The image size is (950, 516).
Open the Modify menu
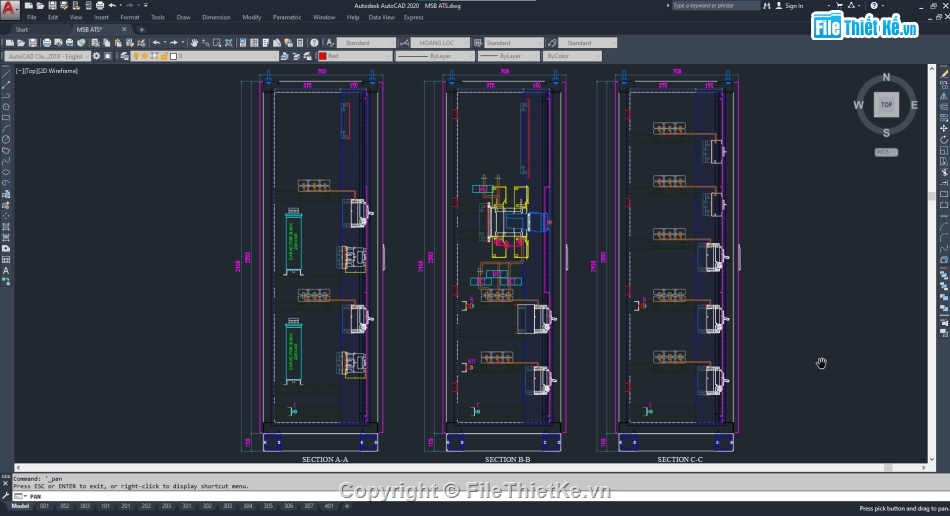pos(251,18)
